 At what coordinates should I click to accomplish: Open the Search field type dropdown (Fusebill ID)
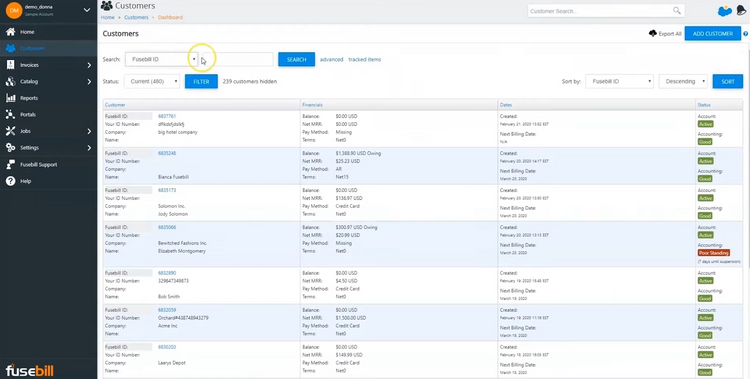coord(162,59)
